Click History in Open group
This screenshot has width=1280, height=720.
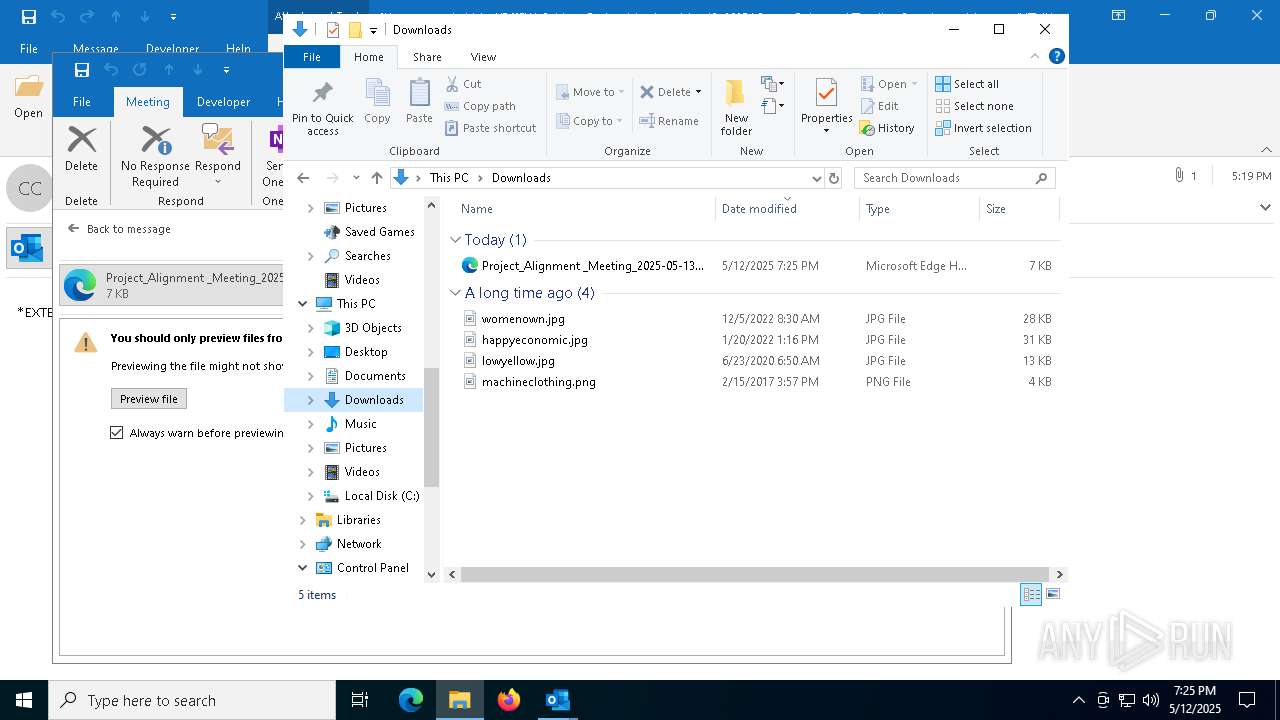[887, 128]
